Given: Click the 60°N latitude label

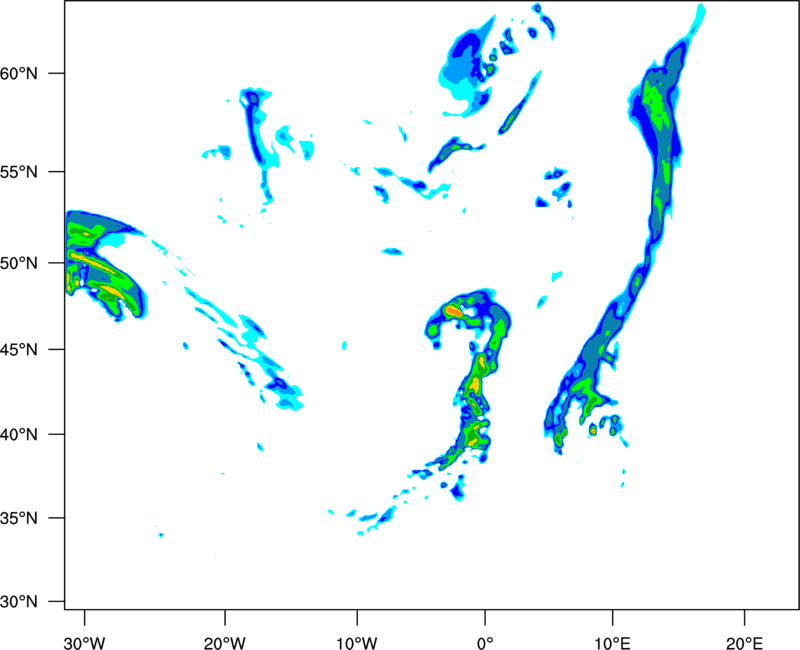Looking at the screenshot, I should (x=19, y=73).
